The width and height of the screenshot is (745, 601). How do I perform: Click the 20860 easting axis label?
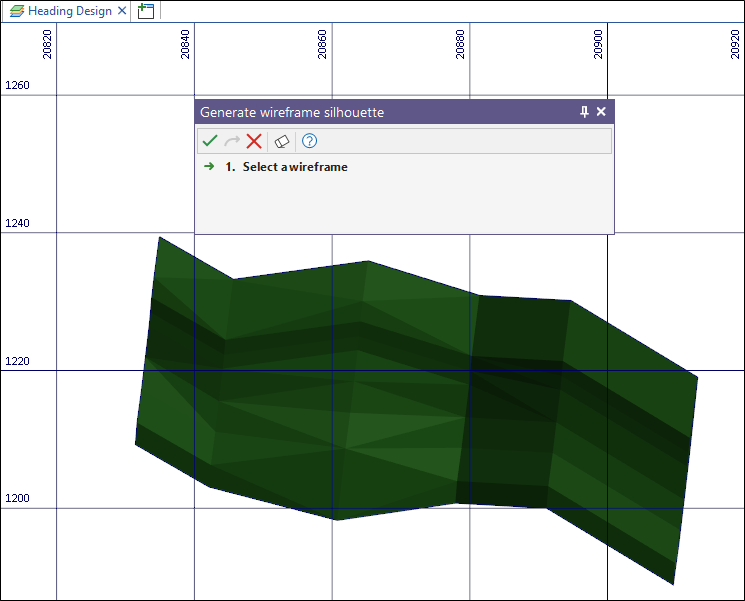[323, 45]
